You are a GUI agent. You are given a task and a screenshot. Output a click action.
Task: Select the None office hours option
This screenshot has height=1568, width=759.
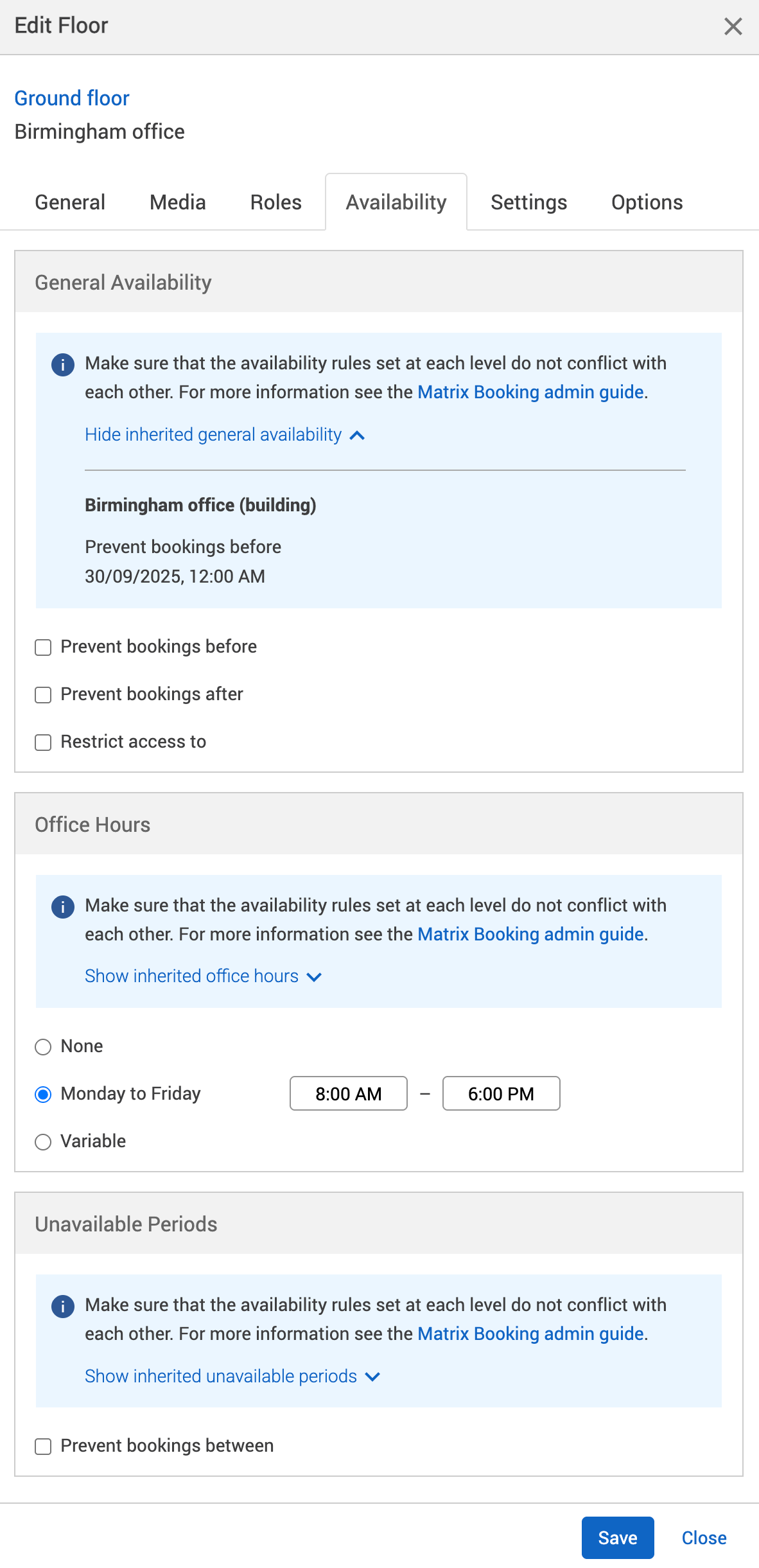coord(42,1048)
